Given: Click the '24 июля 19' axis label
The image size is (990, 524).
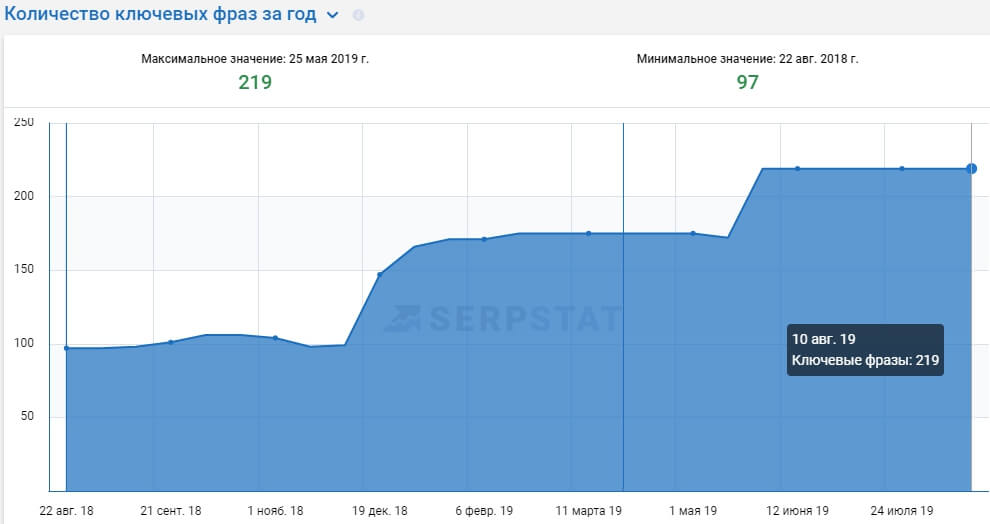Looking at the screenshot, I should click(x=902, y=511).
